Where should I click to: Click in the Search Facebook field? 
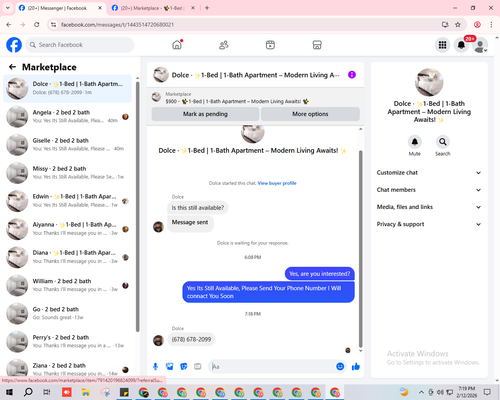(x=80, y=45)
